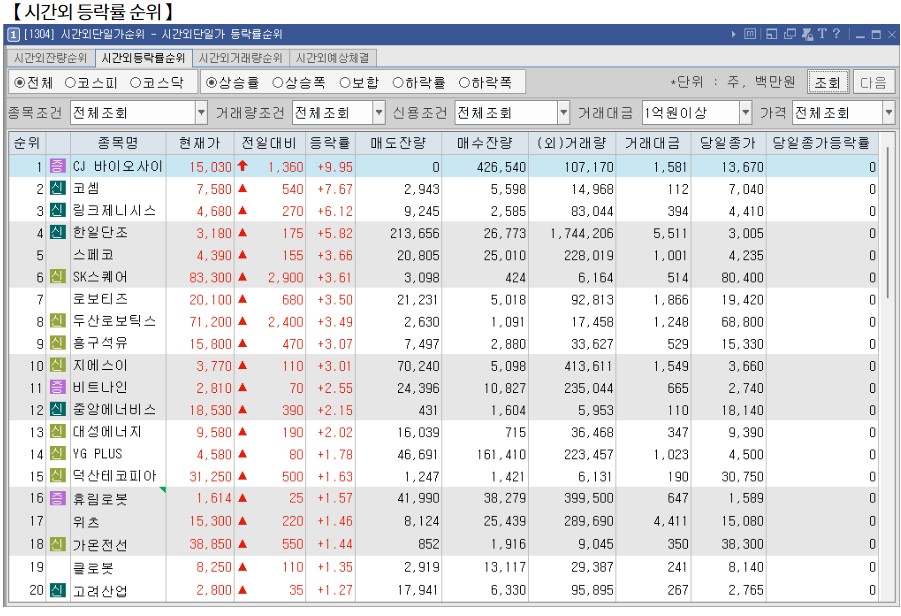Click the arrow icon left of title bar icons
This screenshot has height=616, width=901.
click(733, 33)
